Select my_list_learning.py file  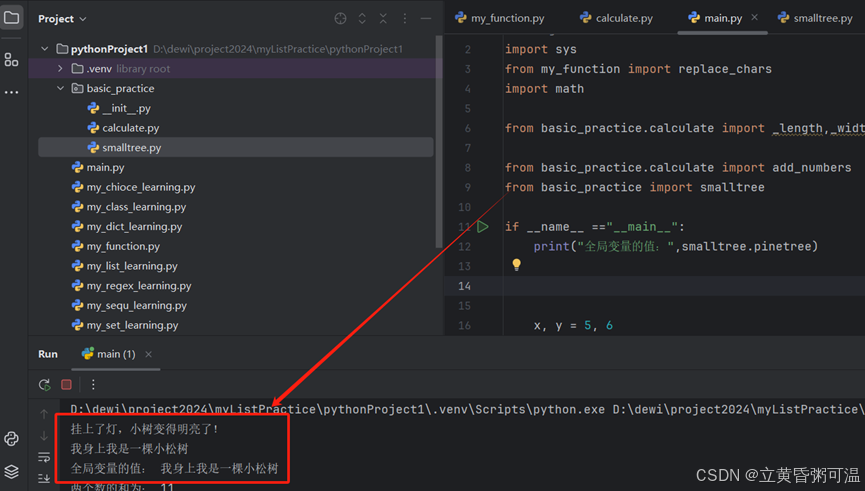(125, 266)
